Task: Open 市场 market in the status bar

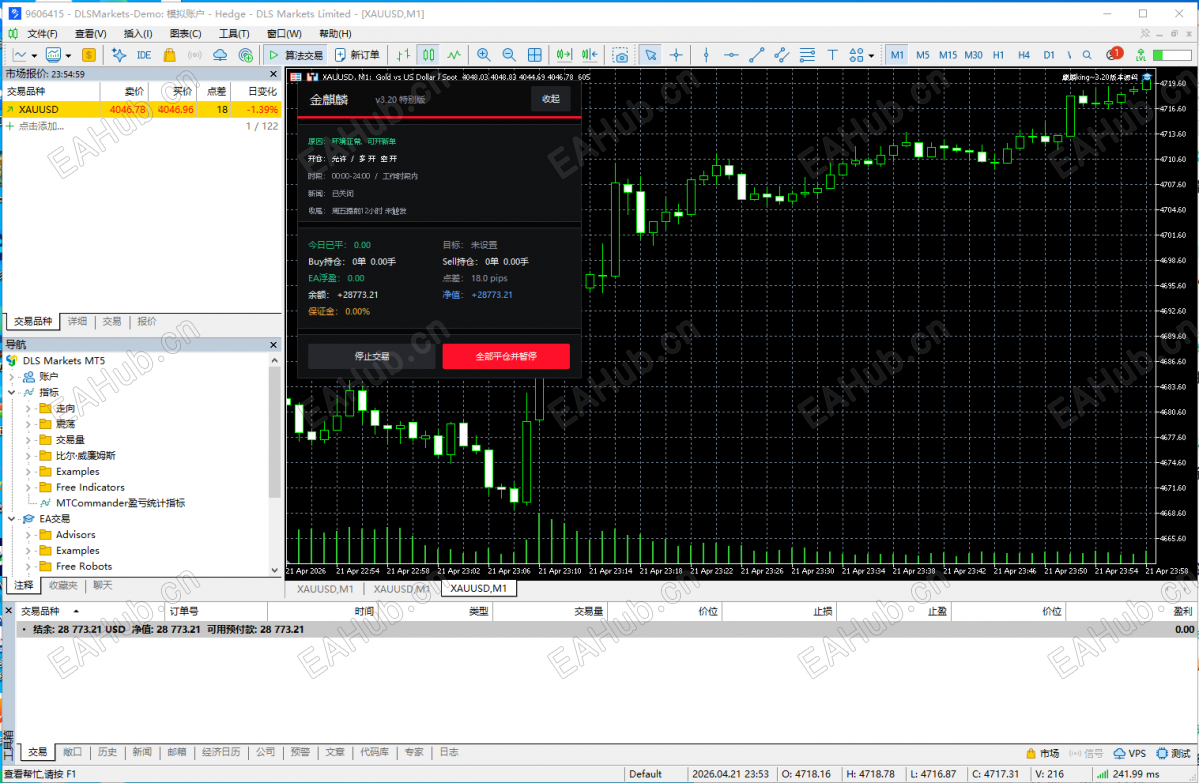Action: pyautogui.click(x=1042, y=753)
